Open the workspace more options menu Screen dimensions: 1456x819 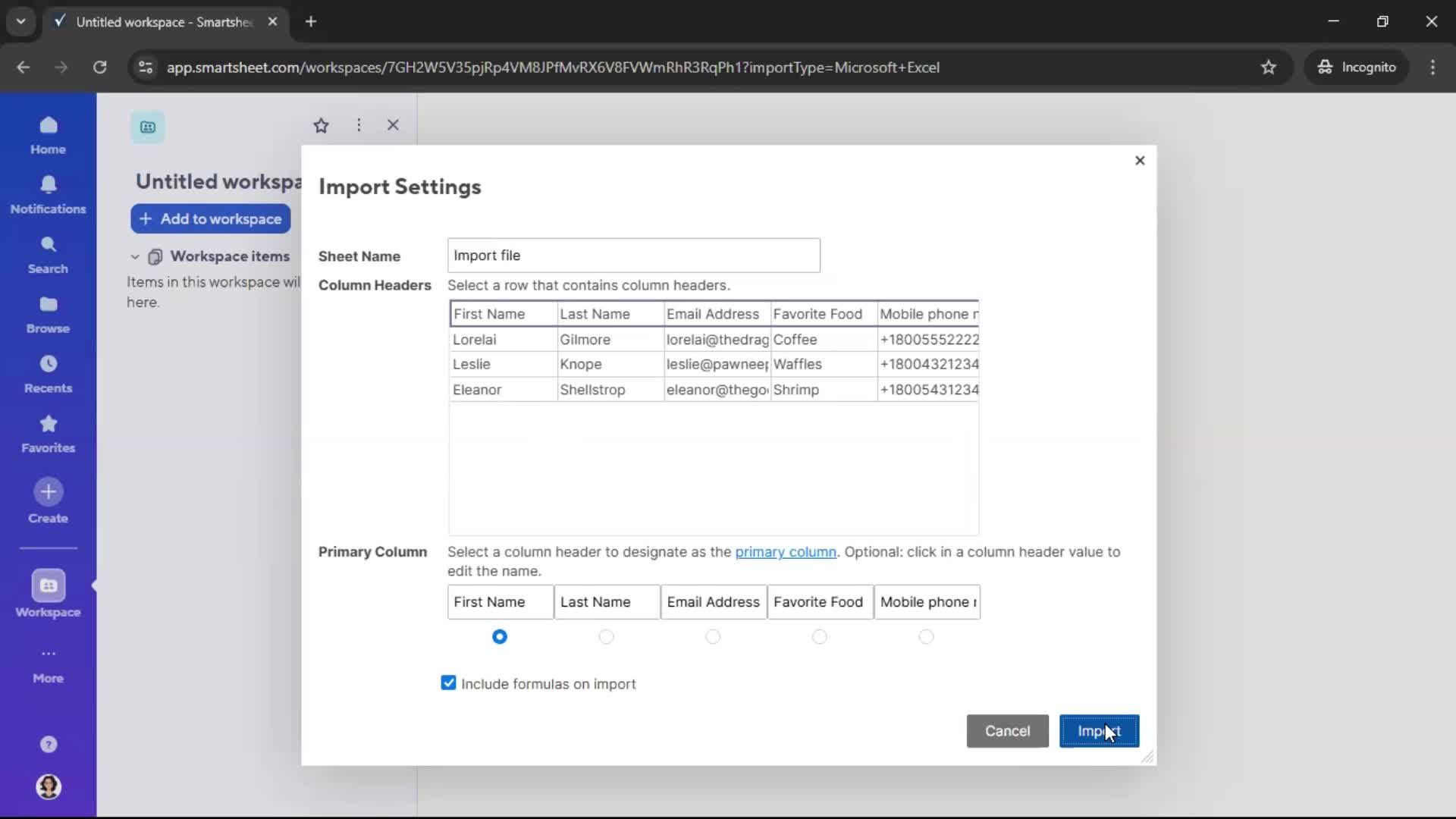358,125
